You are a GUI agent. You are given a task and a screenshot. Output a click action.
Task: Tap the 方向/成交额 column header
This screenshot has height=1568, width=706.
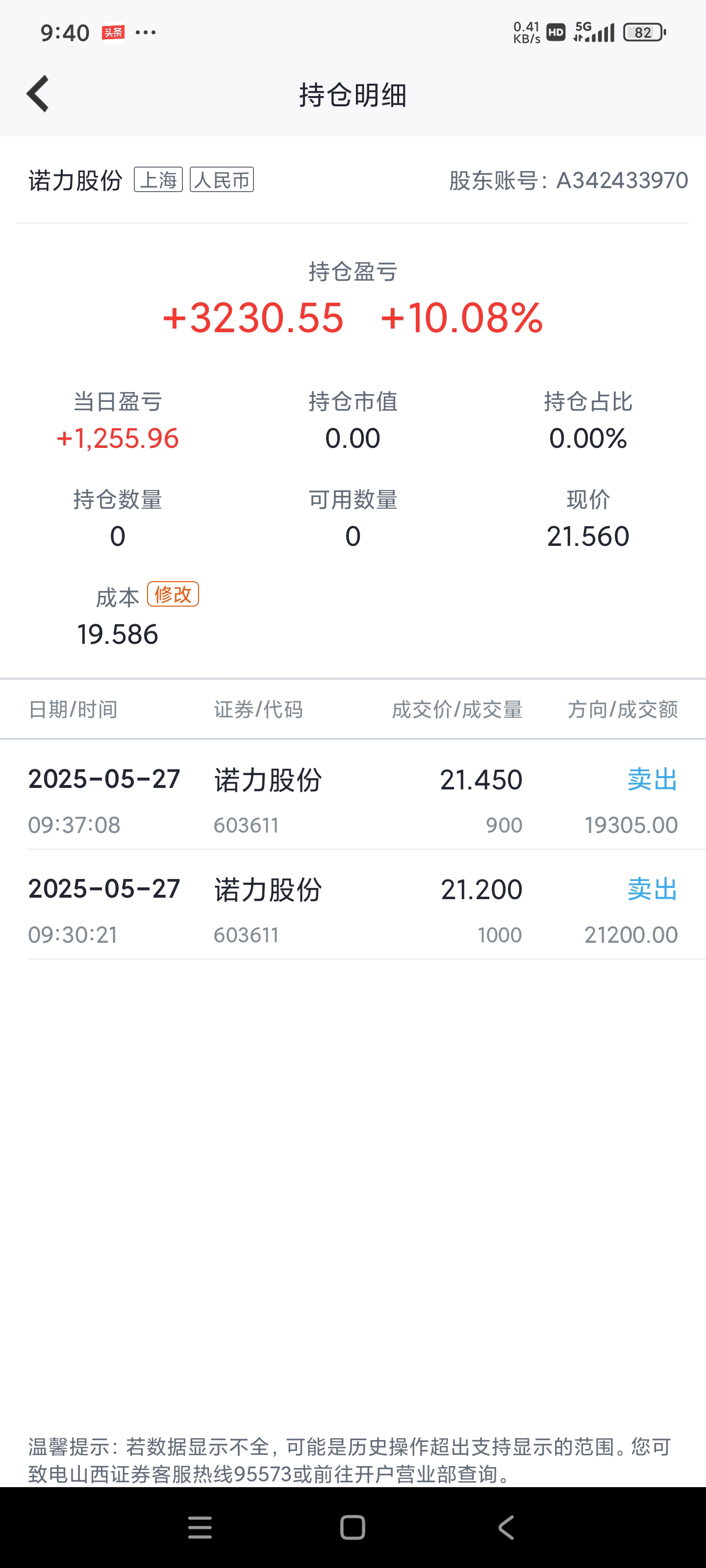tap(623, 709)
